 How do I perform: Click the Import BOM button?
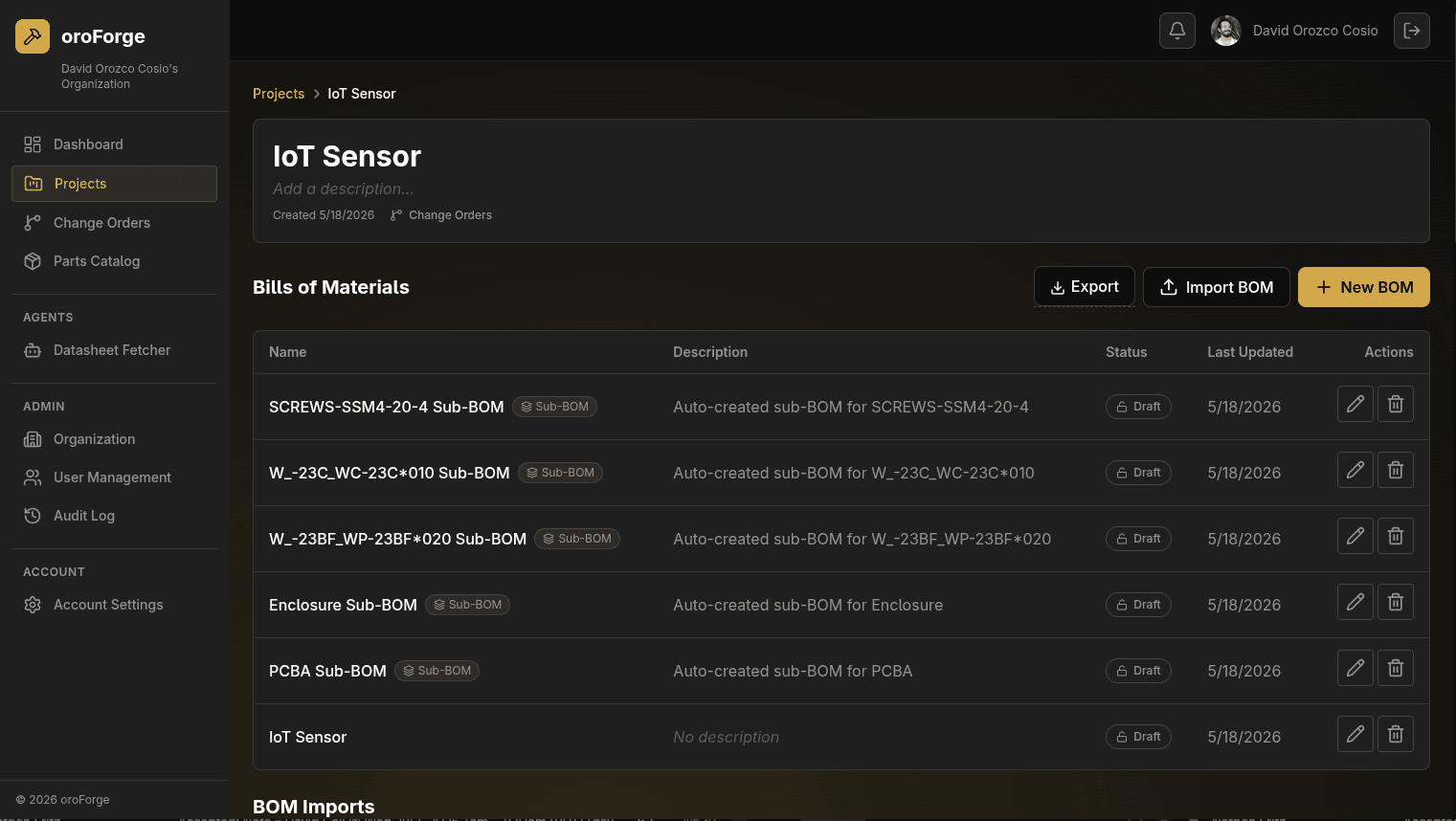coord(1217,287)
